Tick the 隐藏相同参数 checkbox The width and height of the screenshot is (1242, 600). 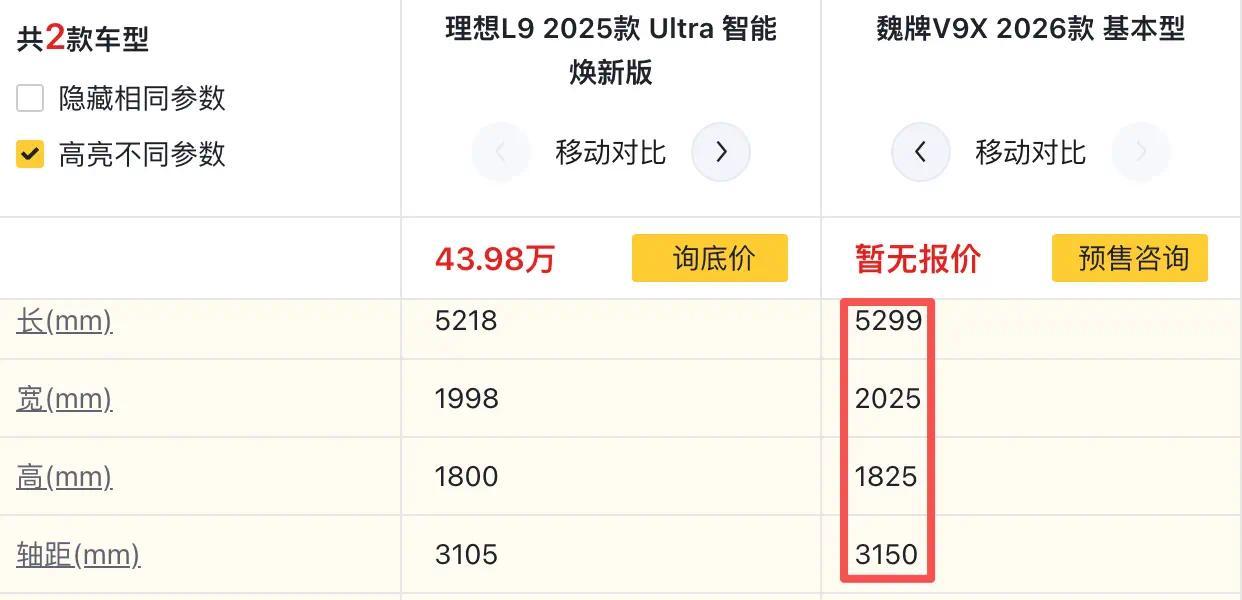coord(30,99)
